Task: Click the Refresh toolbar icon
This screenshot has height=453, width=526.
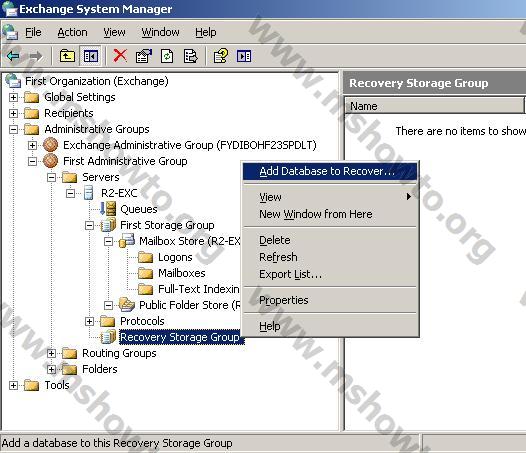Action: [167, 56]
